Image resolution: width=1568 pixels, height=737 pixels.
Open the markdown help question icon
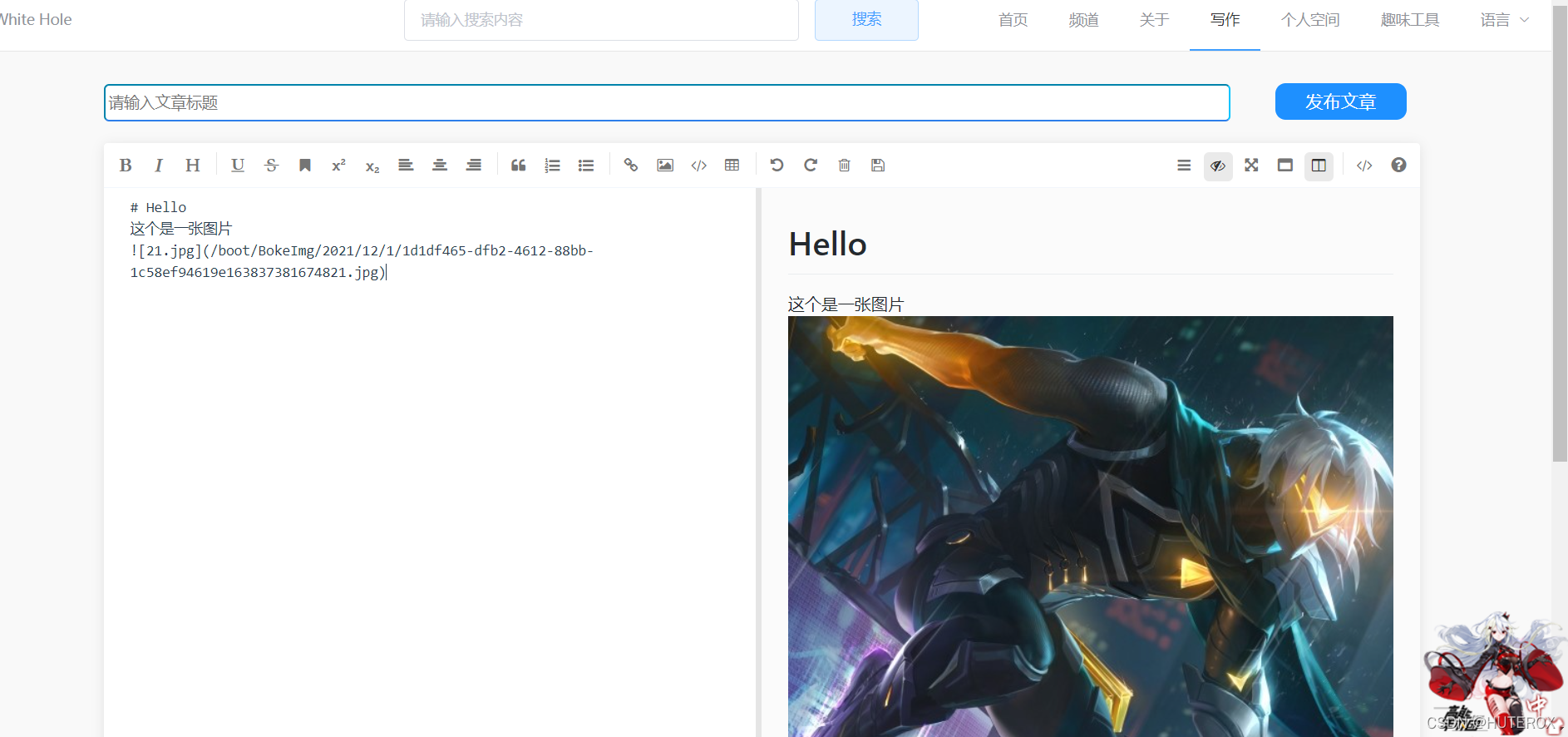[x=1398, y=166]
